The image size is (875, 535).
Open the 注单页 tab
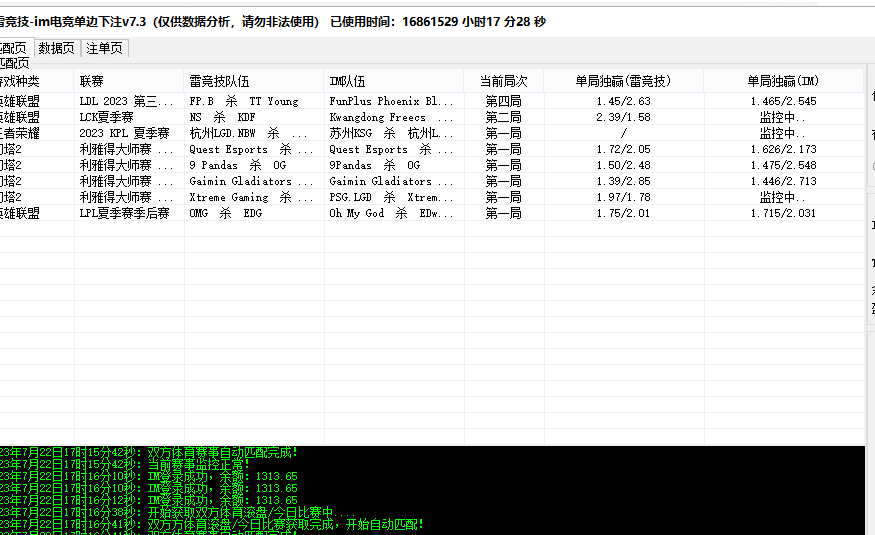coord(104,49)
